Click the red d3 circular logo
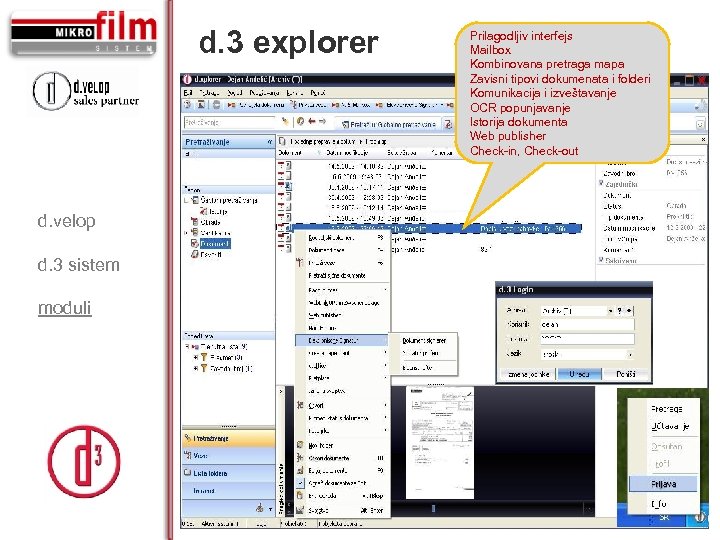Screen dimensions: 720x540 pyautogui.click(x=84, y=461)
